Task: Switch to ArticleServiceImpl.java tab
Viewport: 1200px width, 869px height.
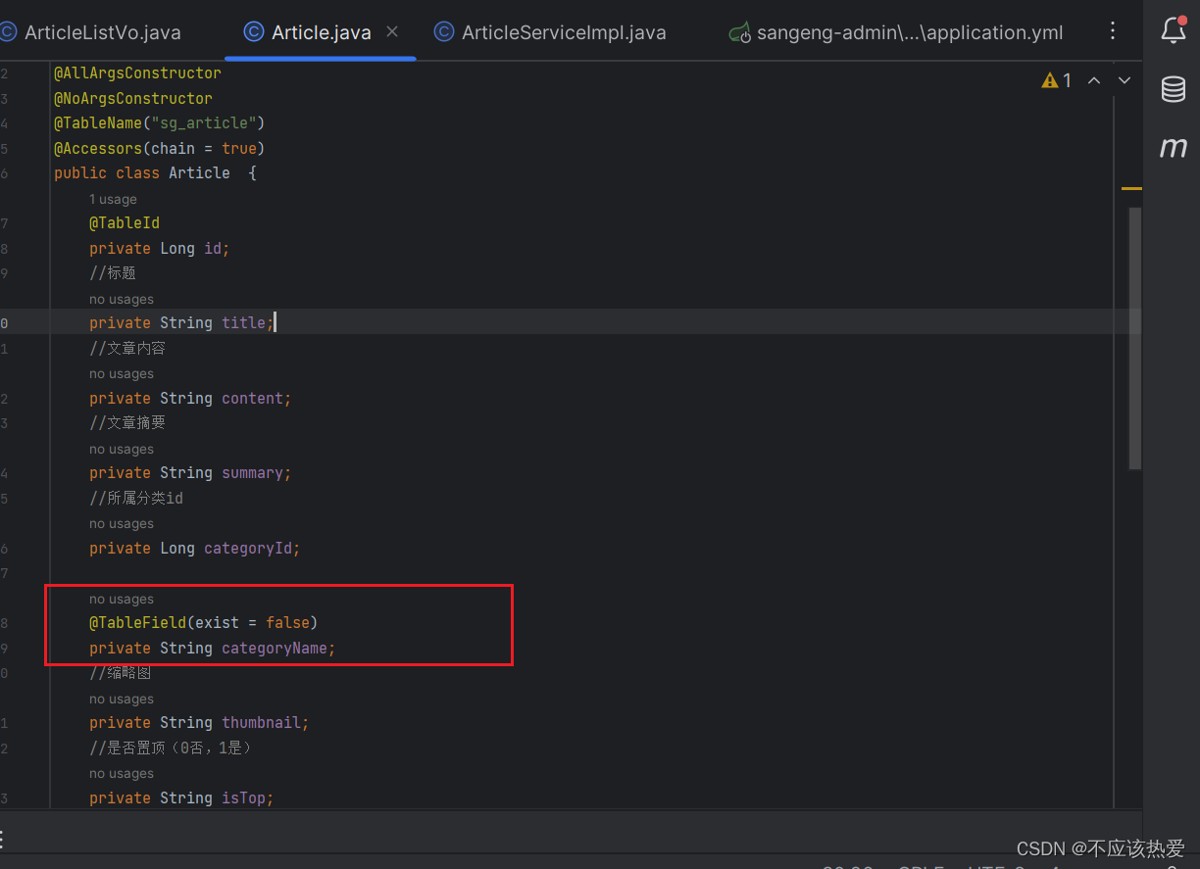Action: (x=550, y=32)
